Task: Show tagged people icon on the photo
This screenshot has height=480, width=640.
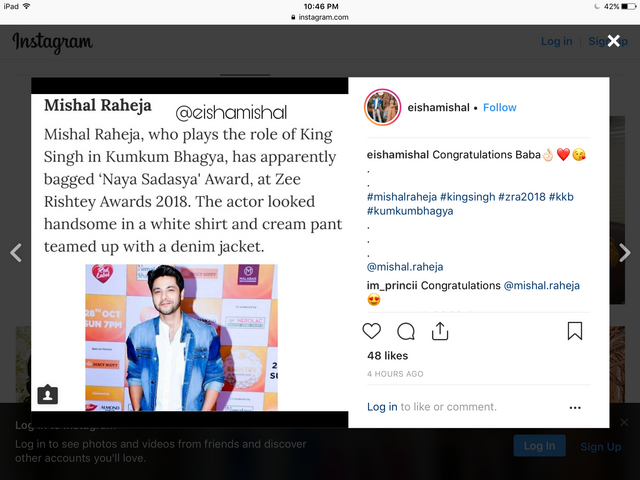Action: pos(48,394)
